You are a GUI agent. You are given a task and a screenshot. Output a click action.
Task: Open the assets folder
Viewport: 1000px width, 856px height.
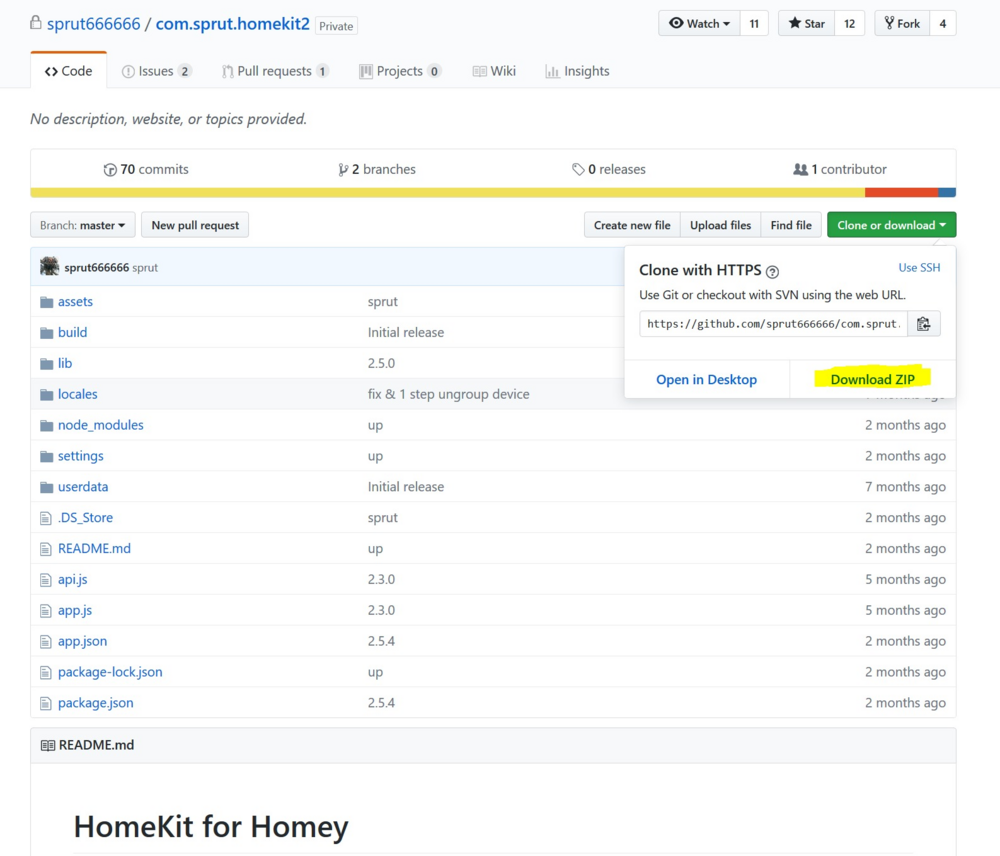coord(75,302)
